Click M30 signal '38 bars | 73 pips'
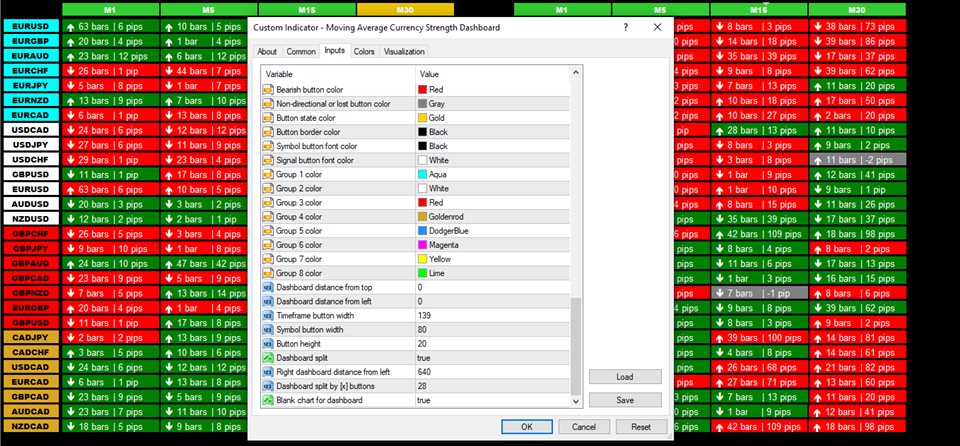Viewport: 960px width, 446px height. (x=857, y=26)
